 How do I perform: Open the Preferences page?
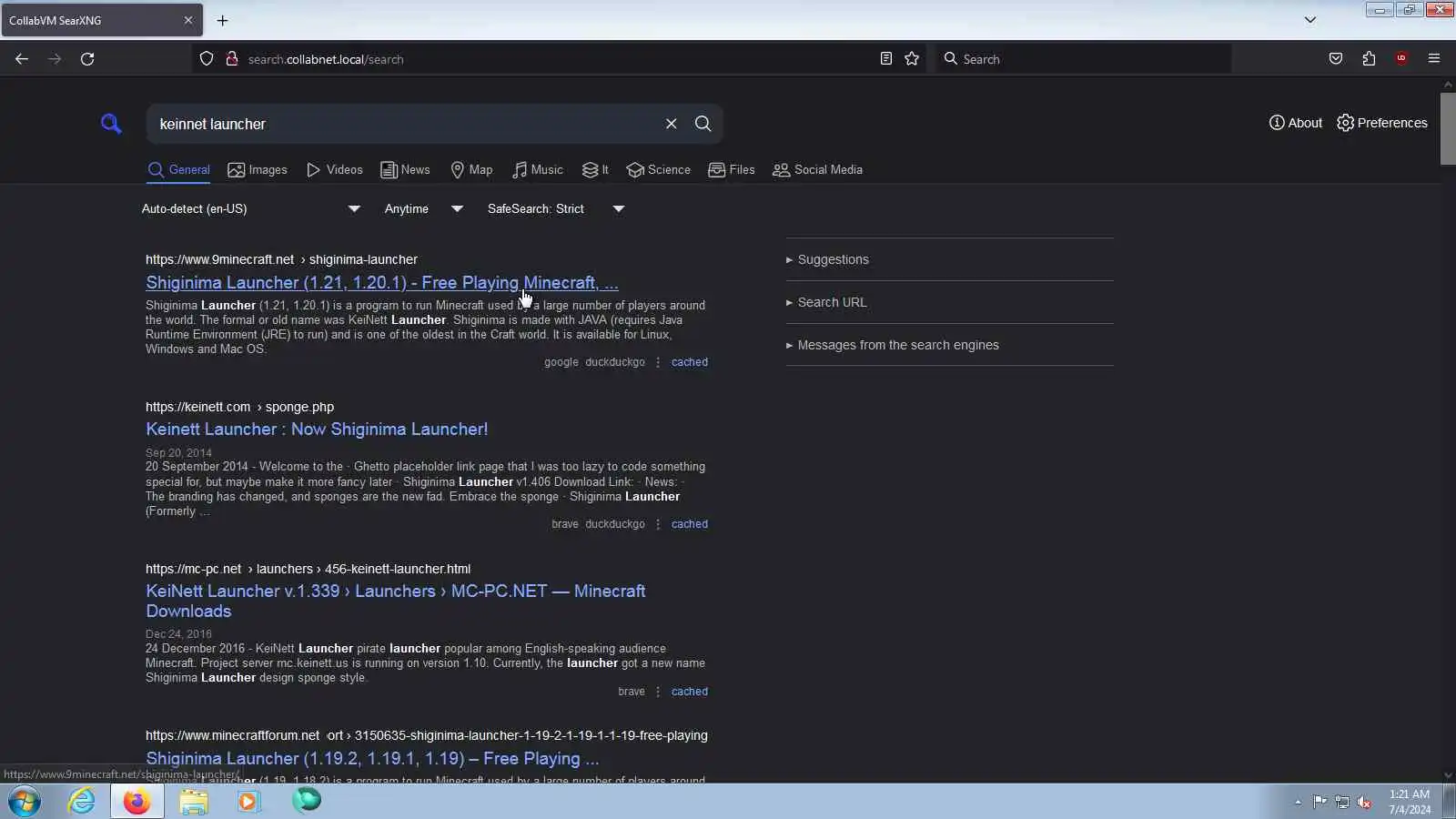(x=1381, y=123)
